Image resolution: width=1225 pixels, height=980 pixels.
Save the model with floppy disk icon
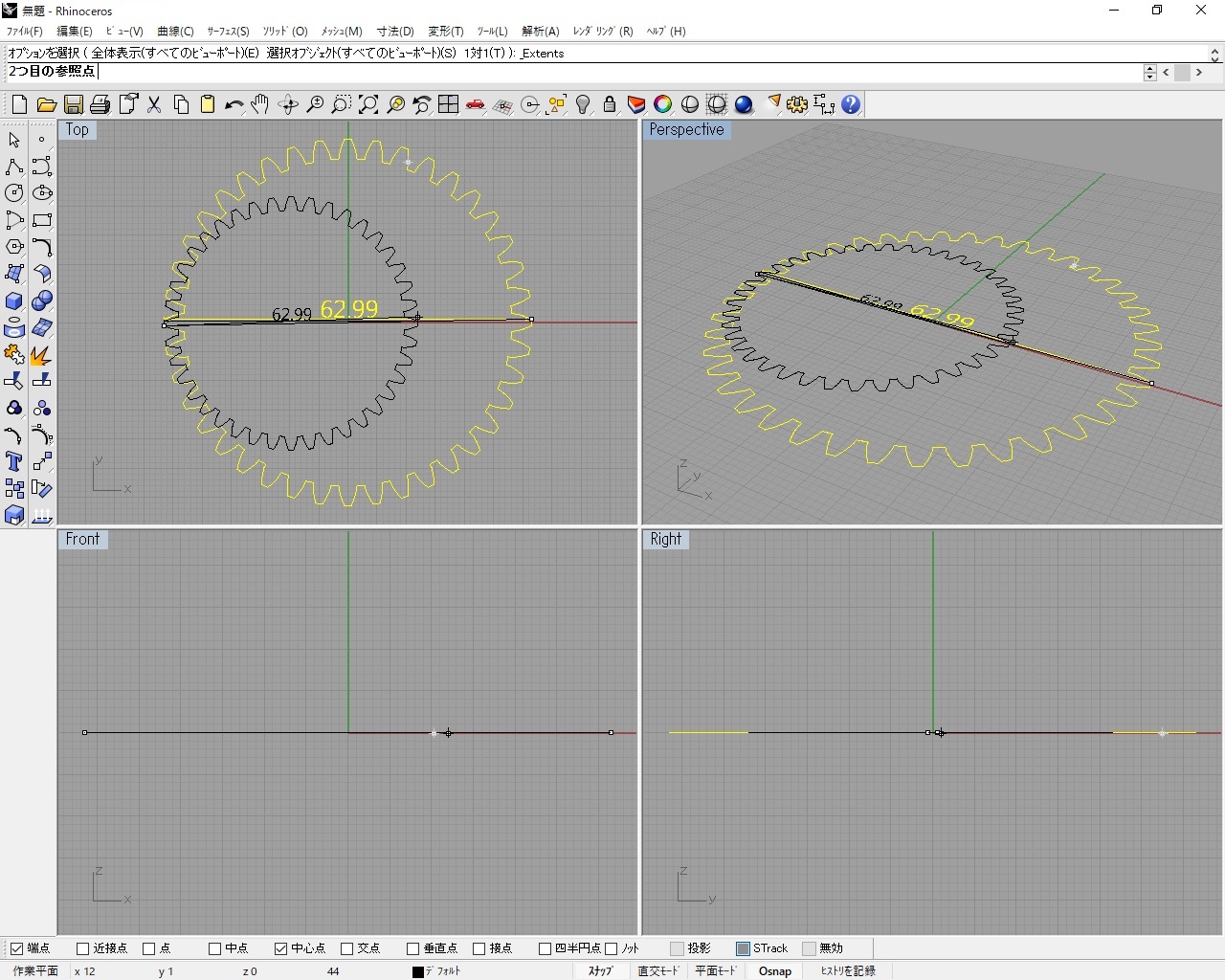(73, 104)
